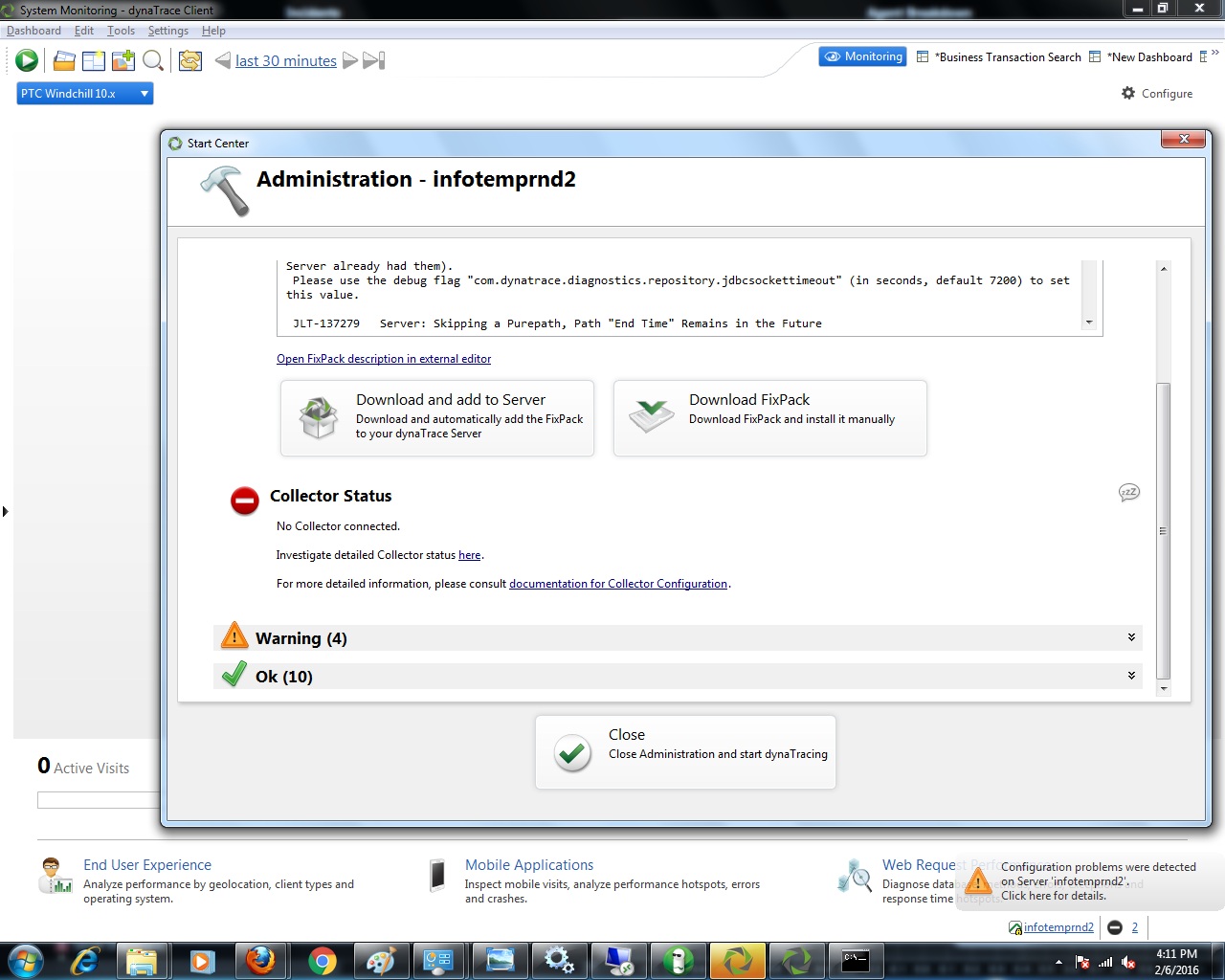Open the Windows Start menu

(25, 960)
